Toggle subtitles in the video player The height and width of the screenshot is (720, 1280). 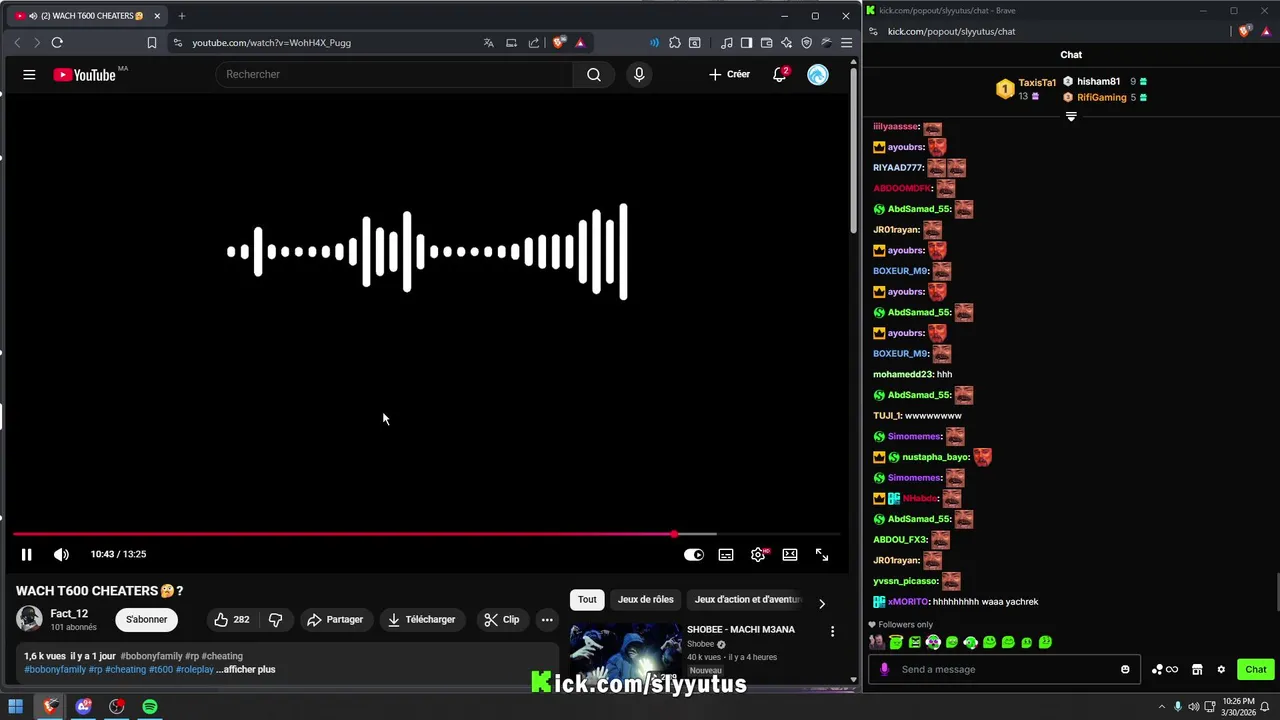click(726, 554)
